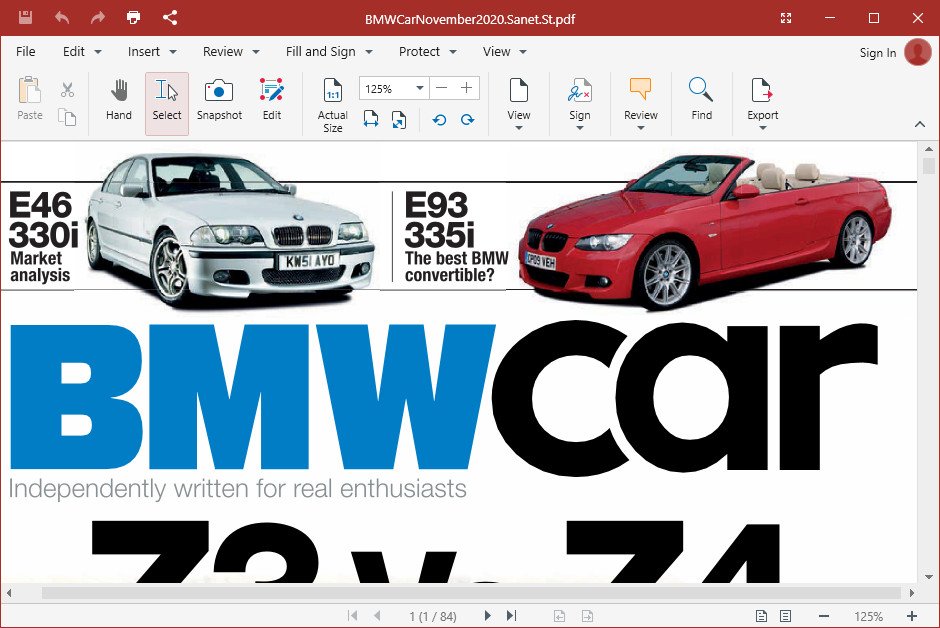Viewport: 940px width, 628px height.
Task: Fit page to width icon
Action: pyautogui.click(x=370, y=119)
